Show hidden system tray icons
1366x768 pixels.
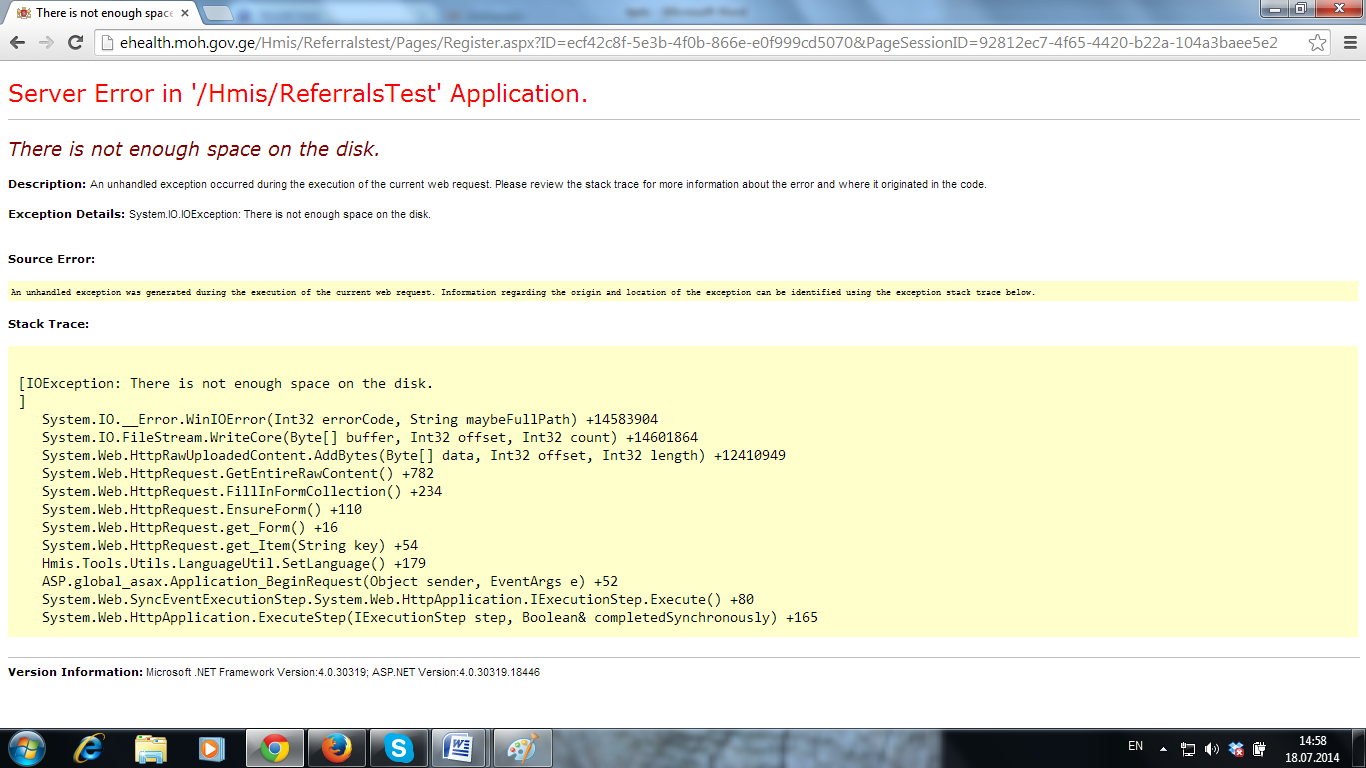pos(1163,748)
